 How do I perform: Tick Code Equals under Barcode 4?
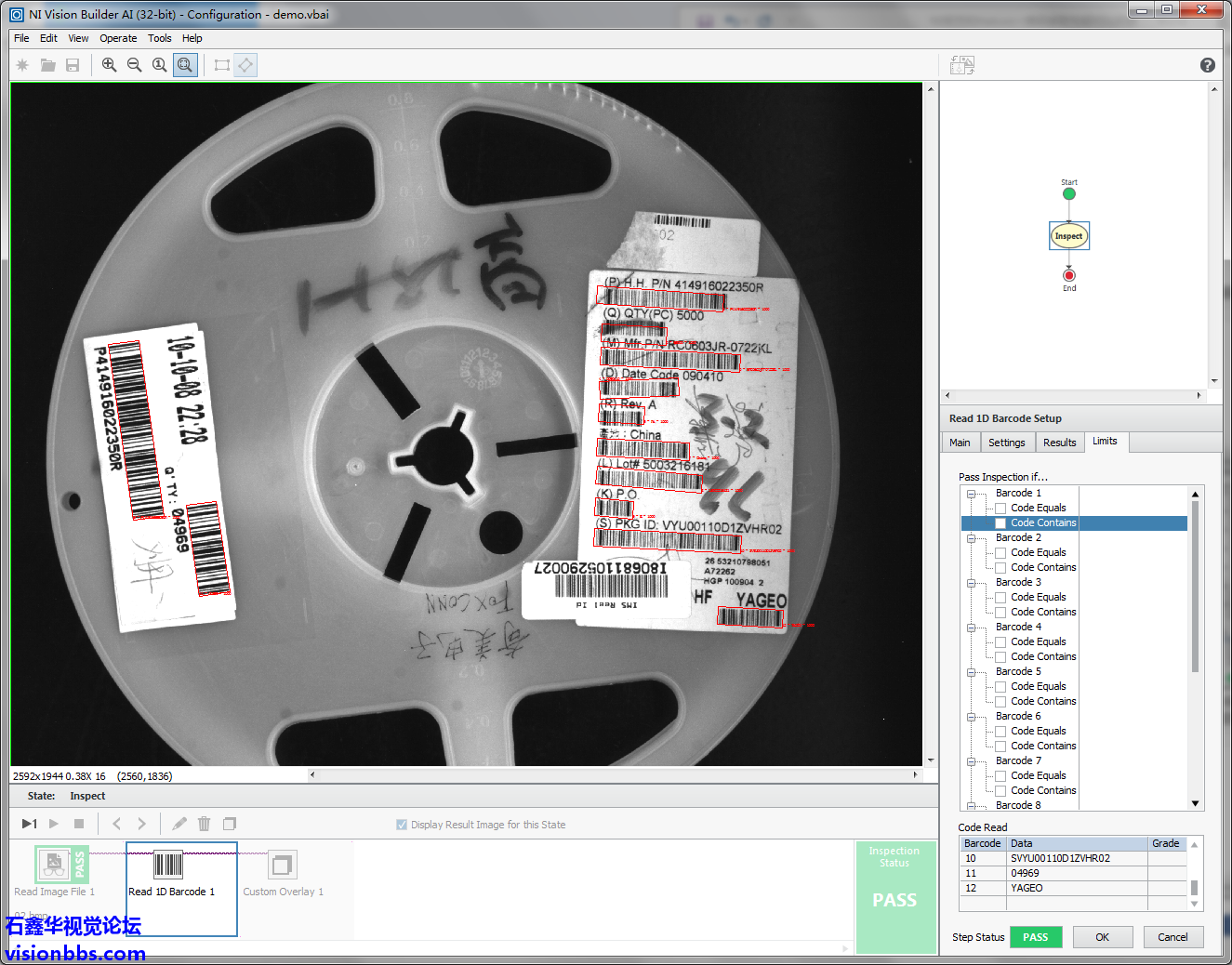pyautogui.click(x=1000, y=642)
